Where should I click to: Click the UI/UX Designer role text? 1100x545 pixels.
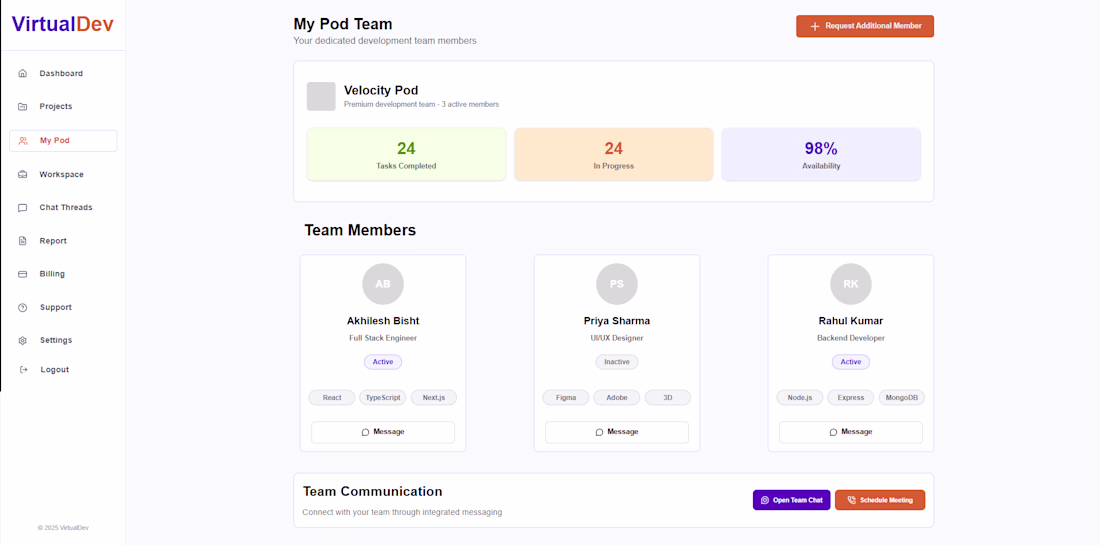(617, 338)
